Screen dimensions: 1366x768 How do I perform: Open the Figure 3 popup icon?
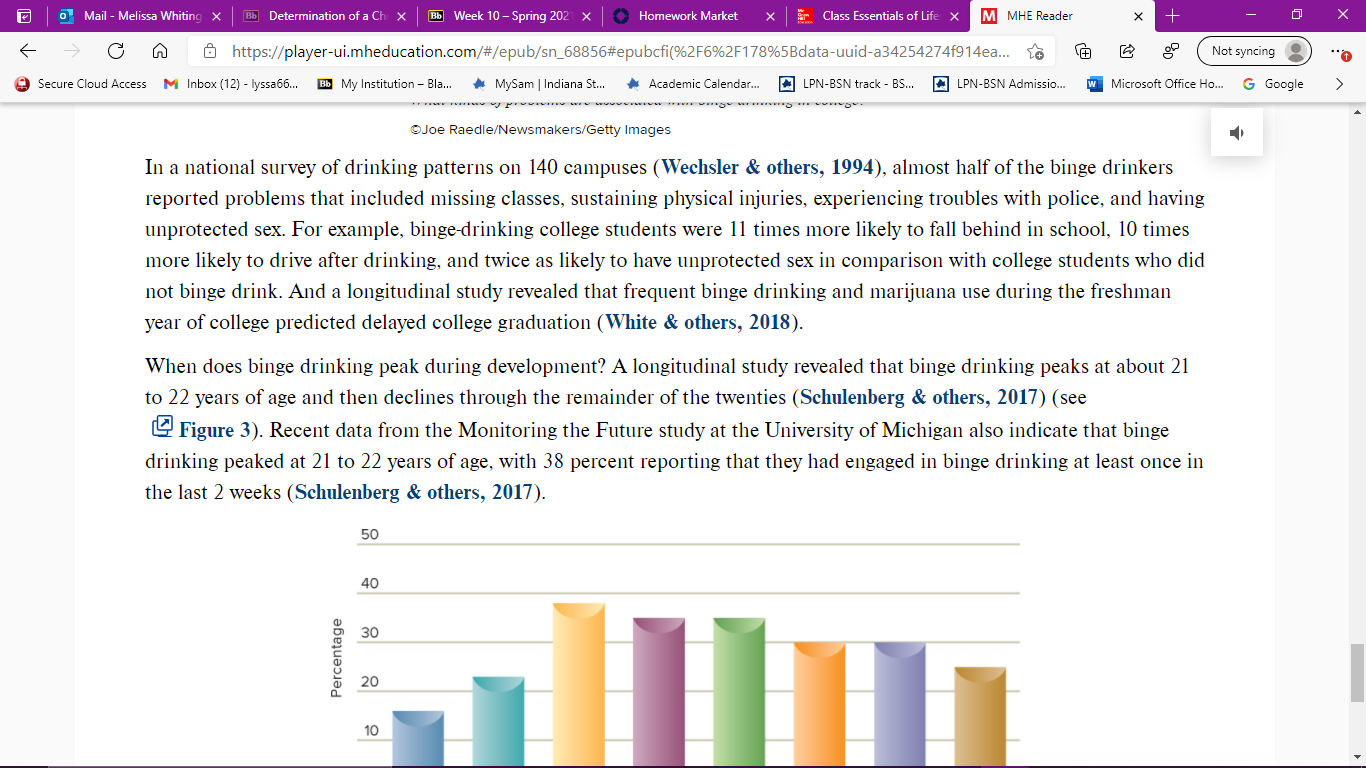tap(162, 427)
